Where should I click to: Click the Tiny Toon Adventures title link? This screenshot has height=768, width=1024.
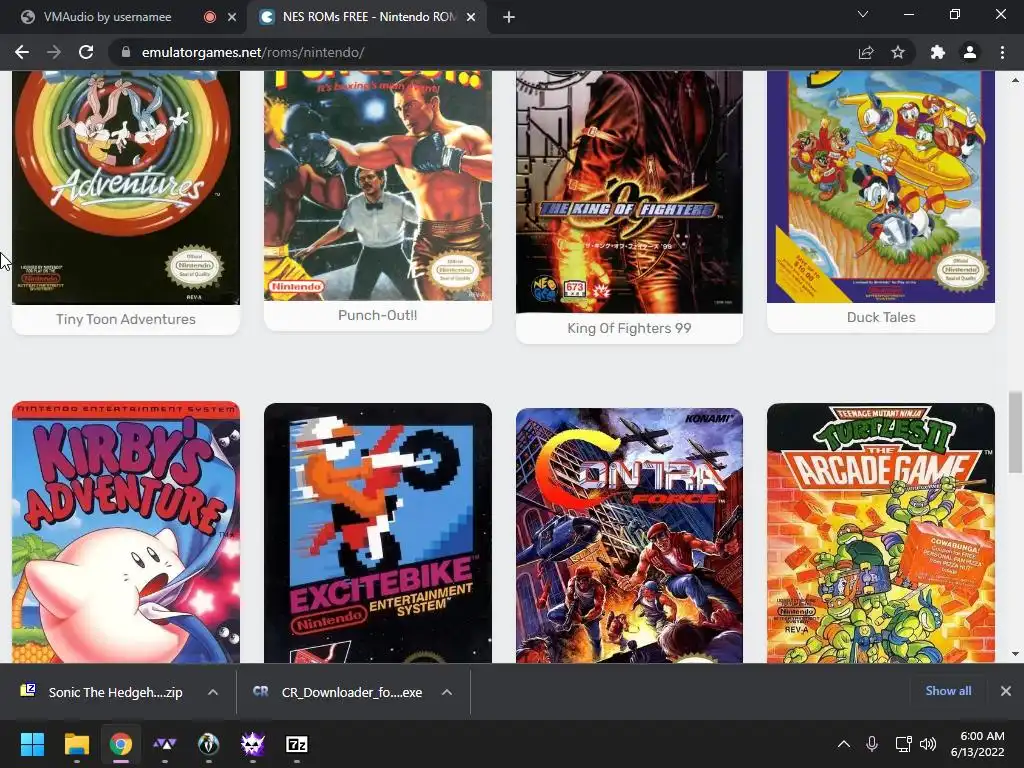click(x=126, y=319)
